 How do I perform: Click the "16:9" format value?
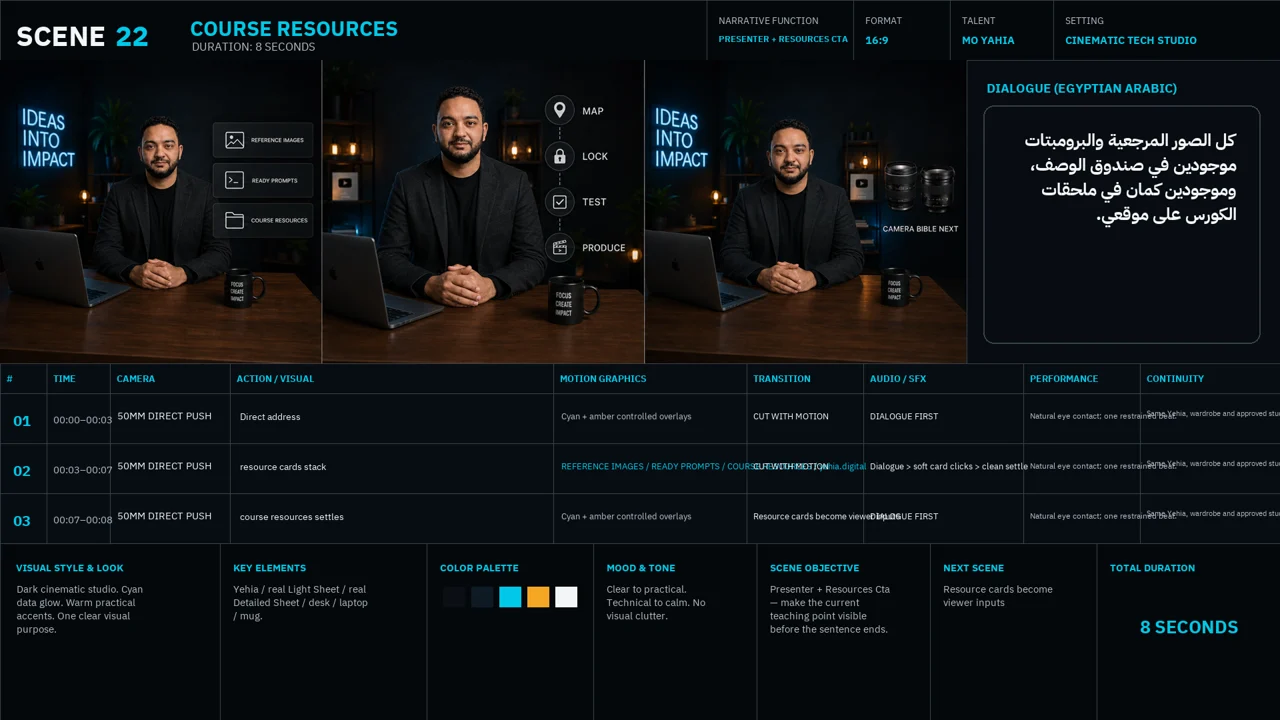[877, 41]
